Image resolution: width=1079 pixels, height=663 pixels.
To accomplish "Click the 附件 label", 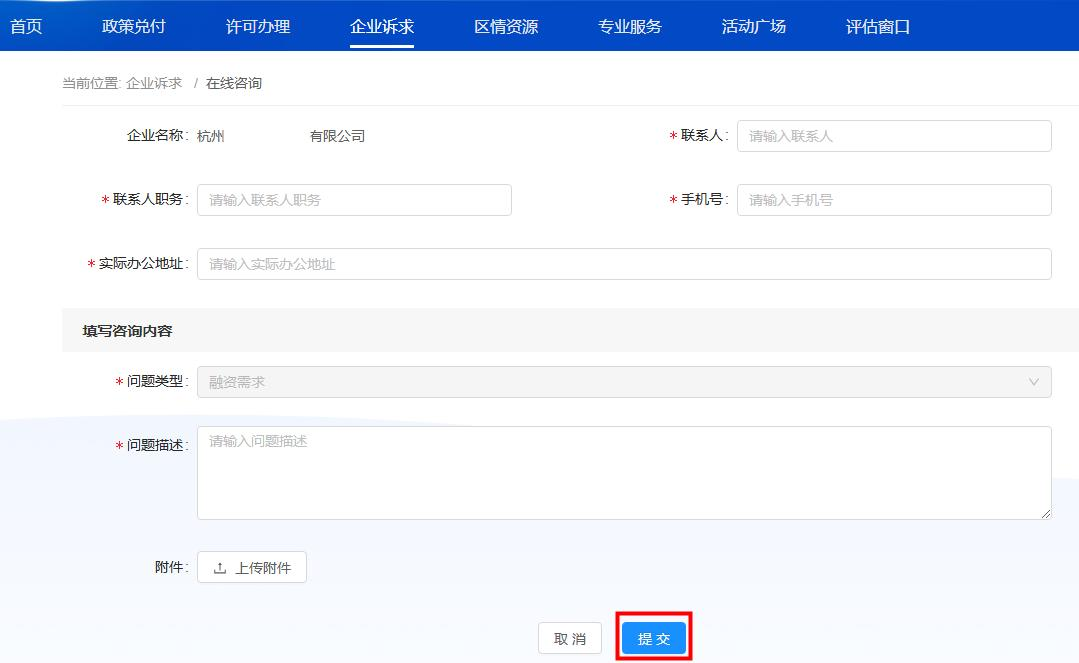I will pos(169,567).
